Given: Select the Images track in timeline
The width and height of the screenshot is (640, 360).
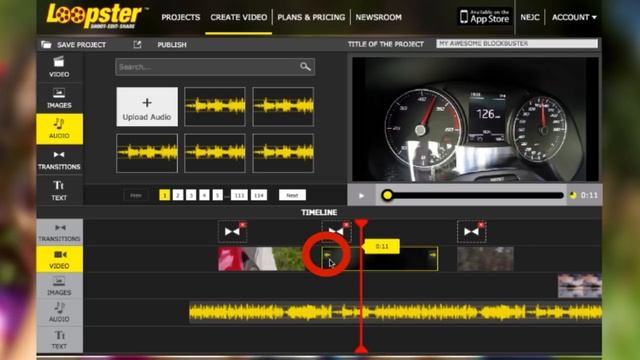Looking at the screenshot, I should tap(60, 286).
